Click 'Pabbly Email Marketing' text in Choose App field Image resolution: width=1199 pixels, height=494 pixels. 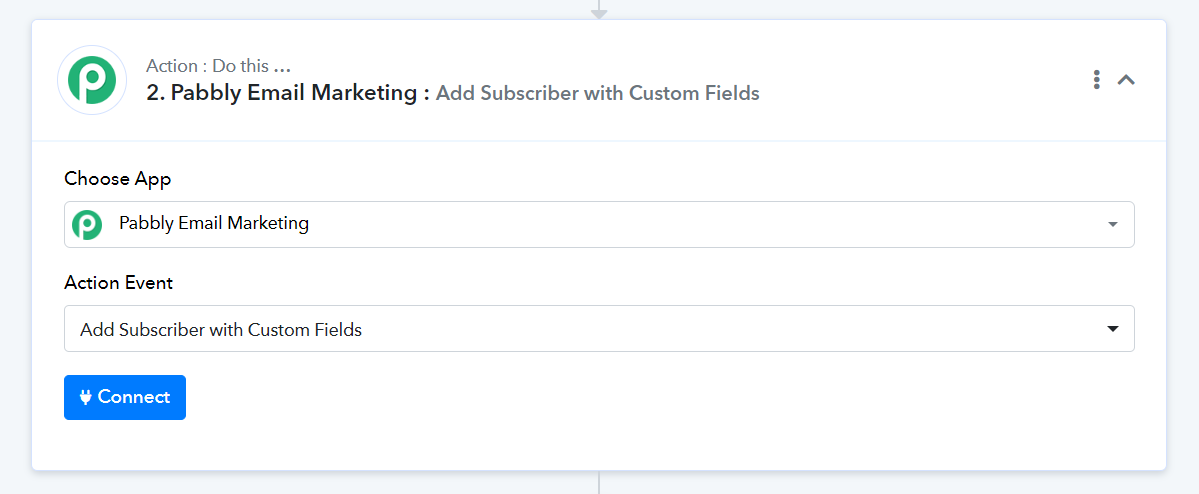pos(214,224)
